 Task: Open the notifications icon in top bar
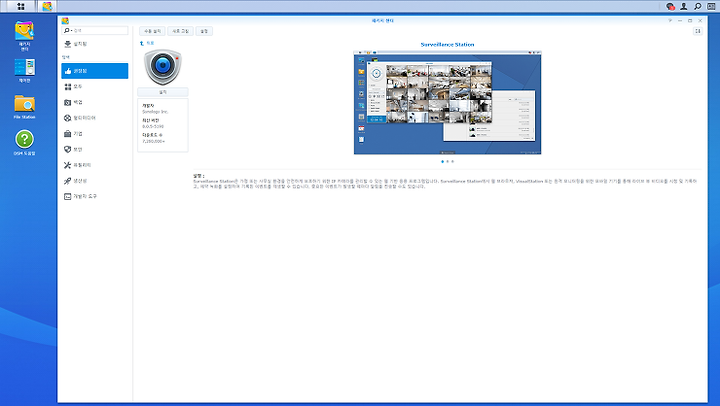pos(670,6)
